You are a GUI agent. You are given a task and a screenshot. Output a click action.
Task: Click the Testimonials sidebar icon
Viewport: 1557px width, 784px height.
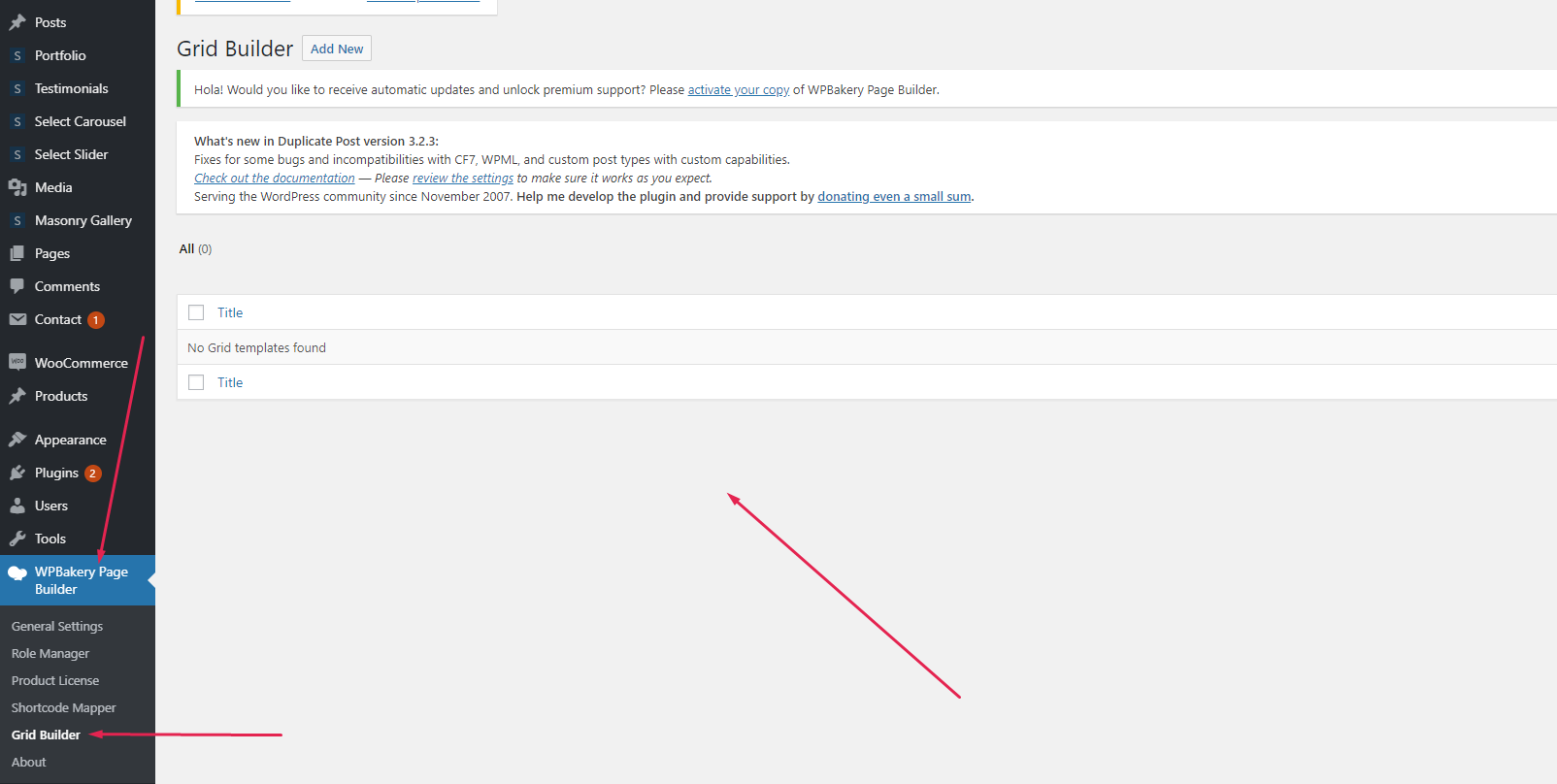pos(17,88)
